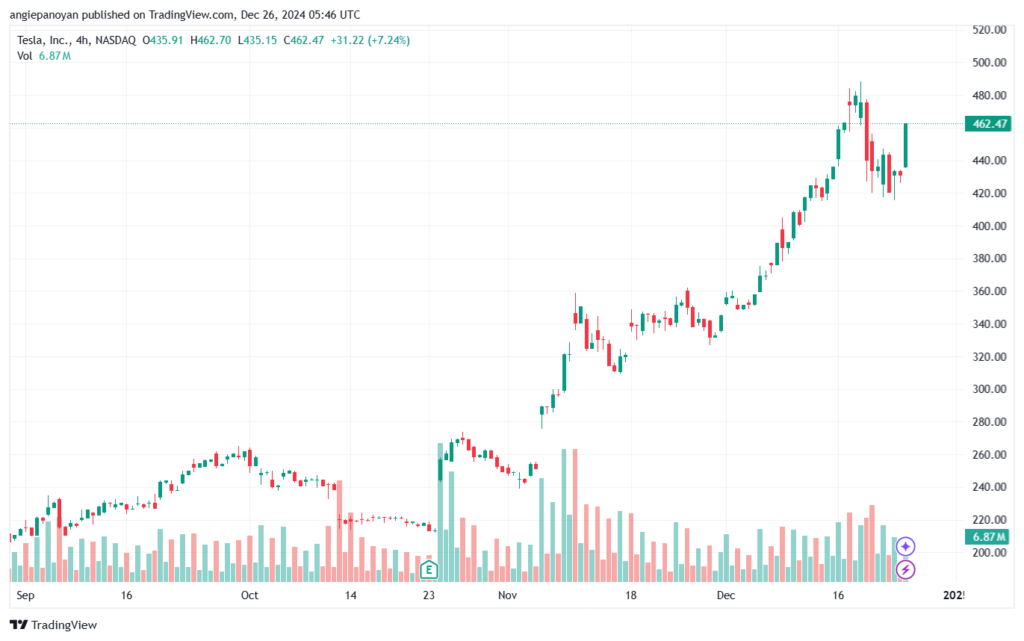1024x641 pixels.
Task: Click the 500.00 price axis level
Action: (989, 63)
